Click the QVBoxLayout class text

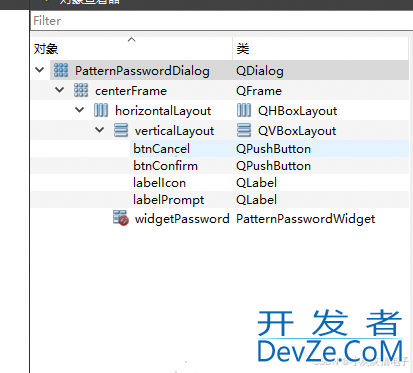click(297, 131)
